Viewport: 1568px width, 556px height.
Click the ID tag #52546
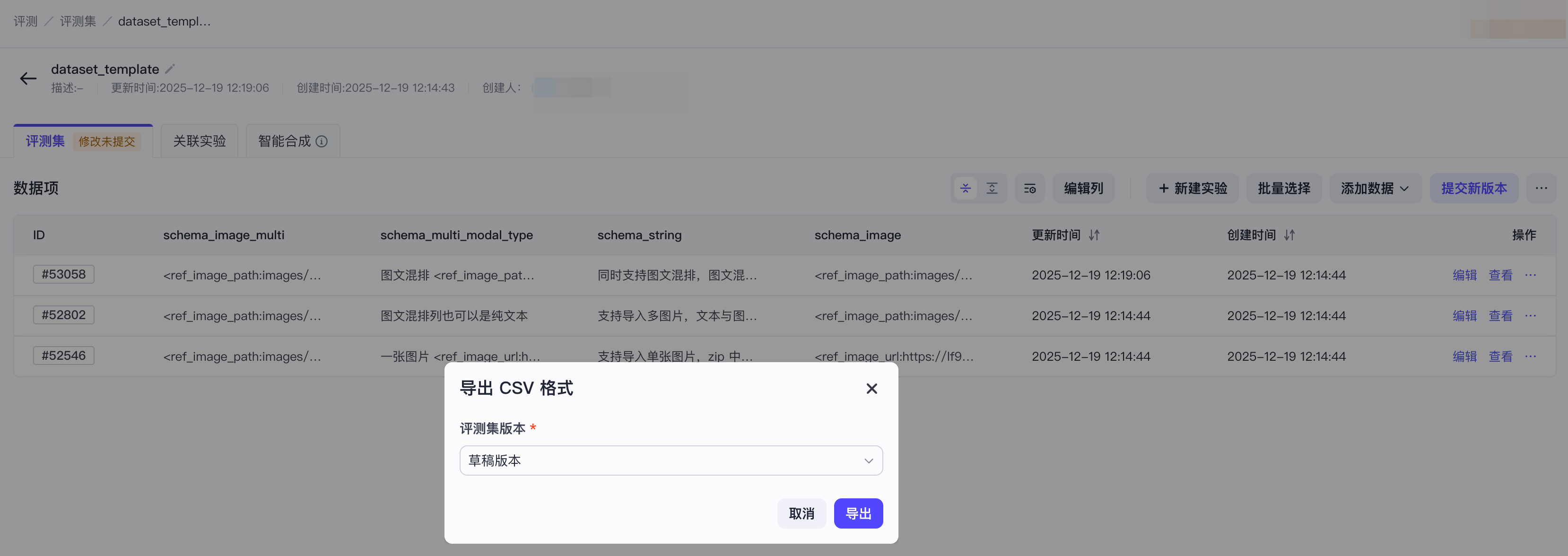click(x=63, y=356)
